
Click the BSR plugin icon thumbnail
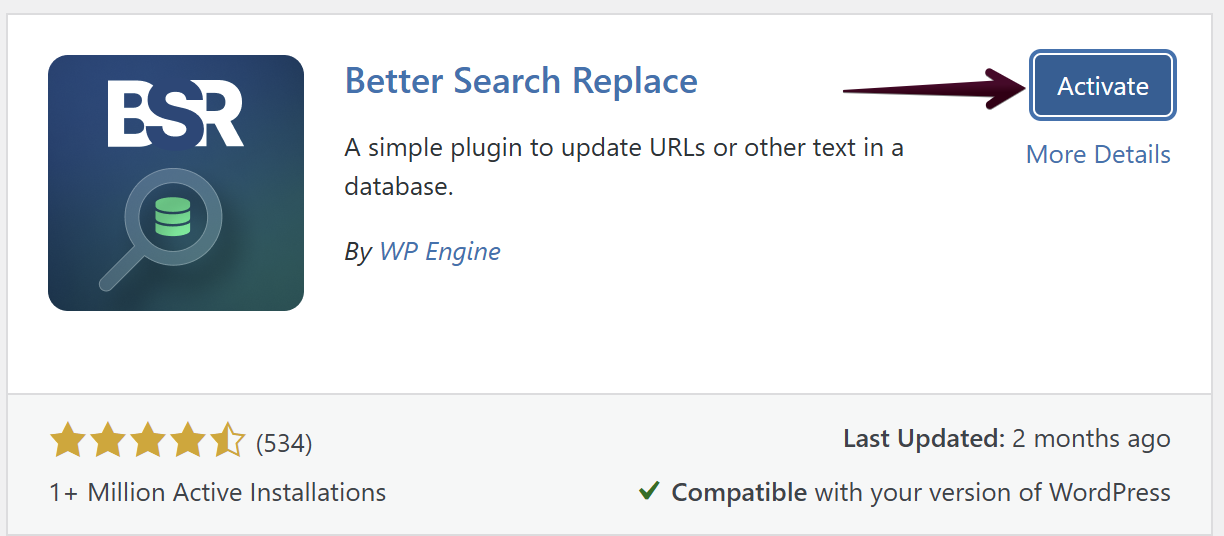pos(176,182)
